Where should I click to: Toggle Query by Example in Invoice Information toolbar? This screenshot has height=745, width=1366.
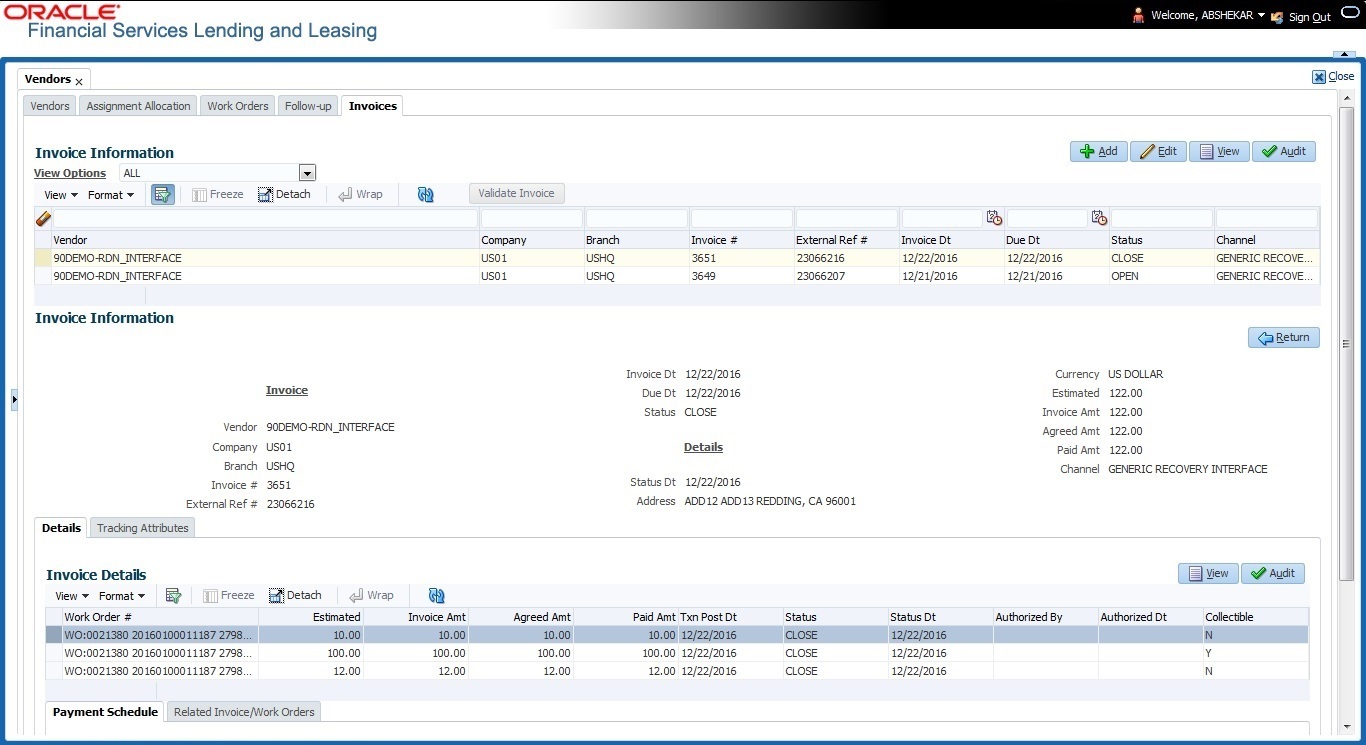pos(162,195)
